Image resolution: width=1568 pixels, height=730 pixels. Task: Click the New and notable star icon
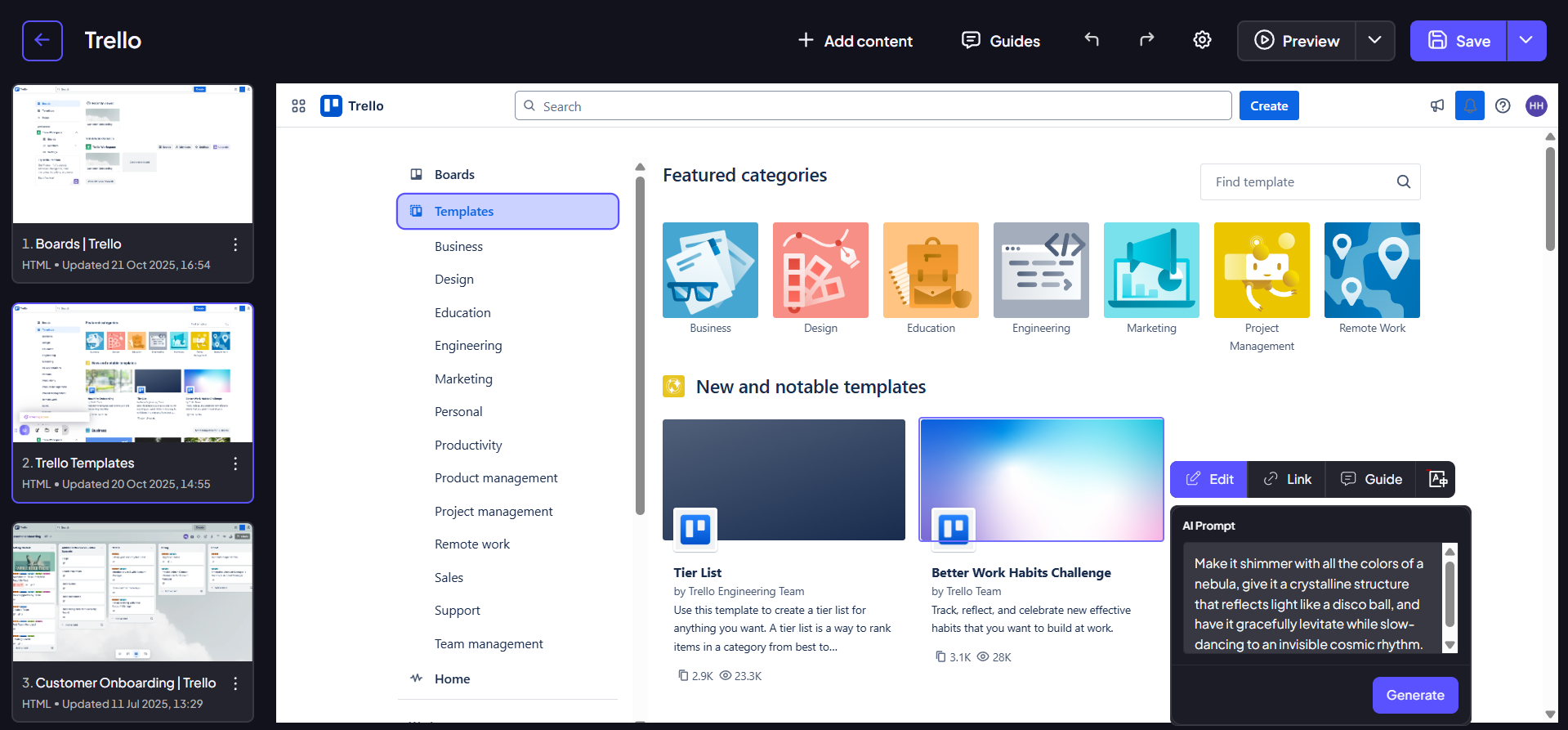click(x=673, y=386)
